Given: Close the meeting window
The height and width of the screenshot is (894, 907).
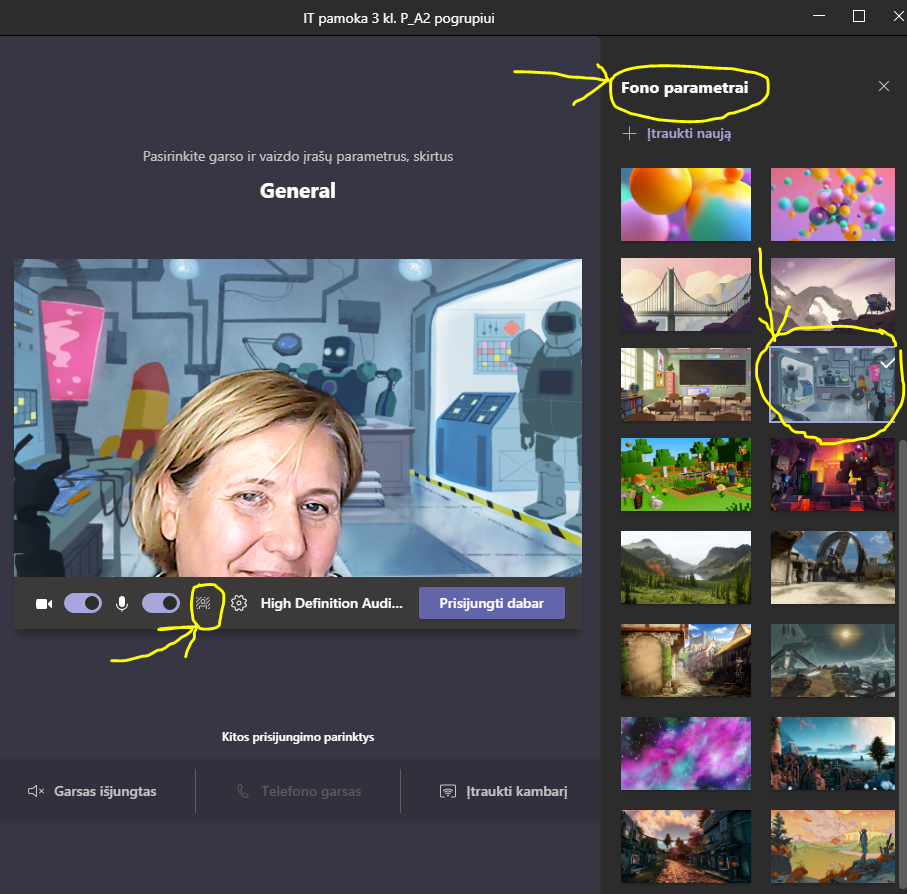Looking at the screenshot, I should coord(898,16).
